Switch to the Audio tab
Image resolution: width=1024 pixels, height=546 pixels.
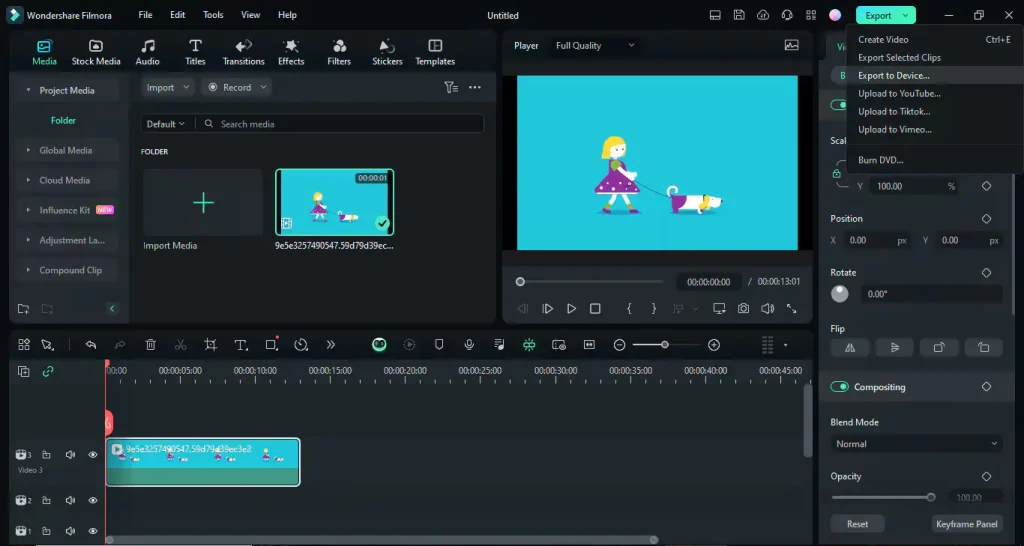click(x=148, y=52)
